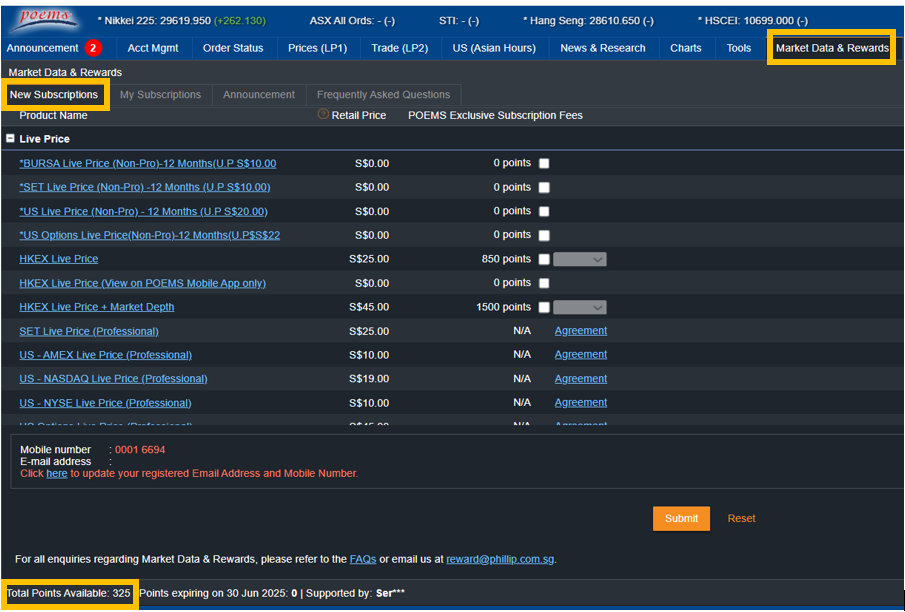Reset the subscription form

pos(741,518)
